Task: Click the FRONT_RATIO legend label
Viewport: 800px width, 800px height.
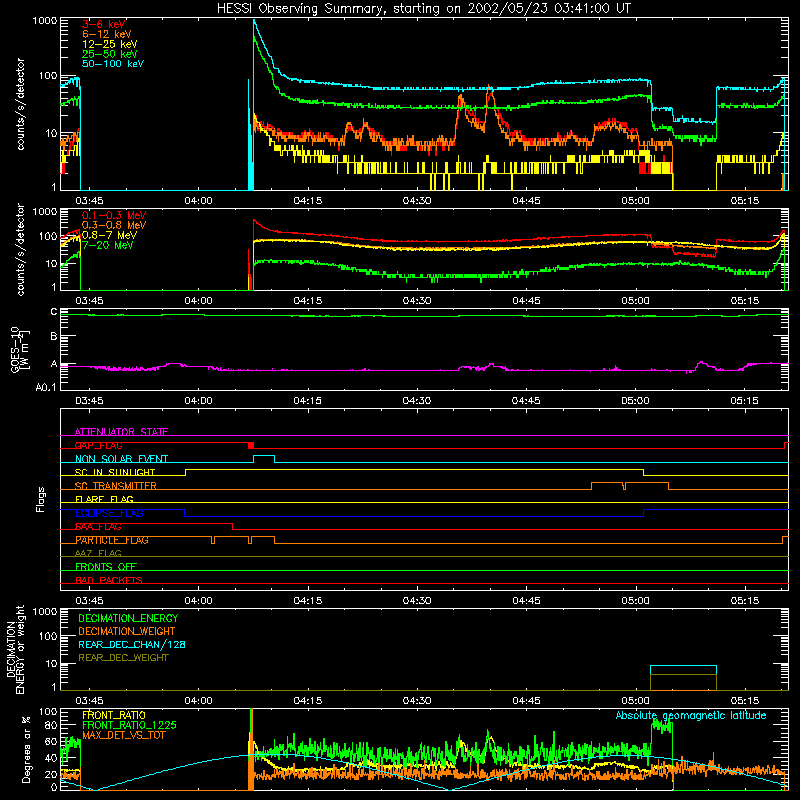Action: coord(114,715)
